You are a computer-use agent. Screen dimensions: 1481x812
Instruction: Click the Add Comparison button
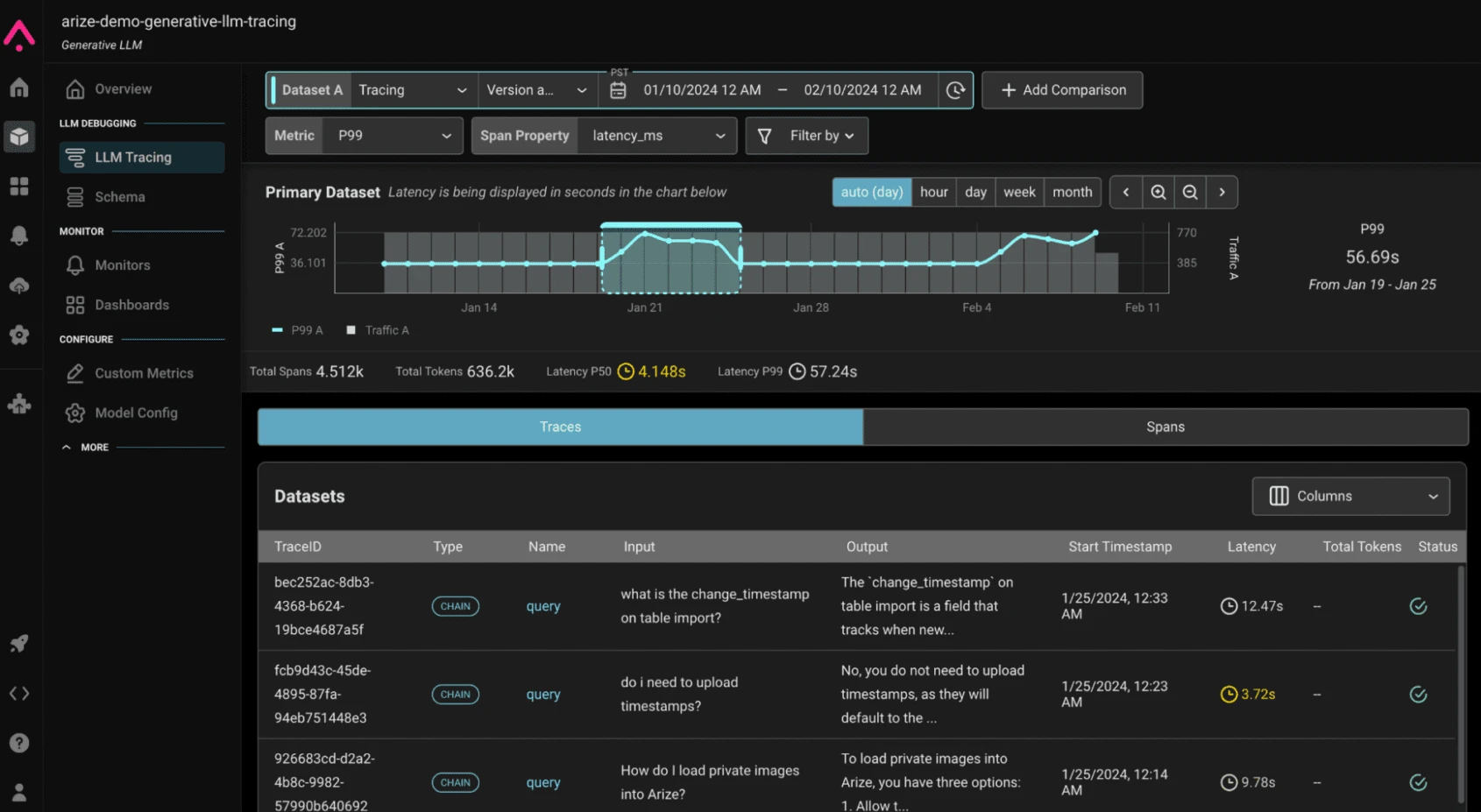(x=1061, y=89)
